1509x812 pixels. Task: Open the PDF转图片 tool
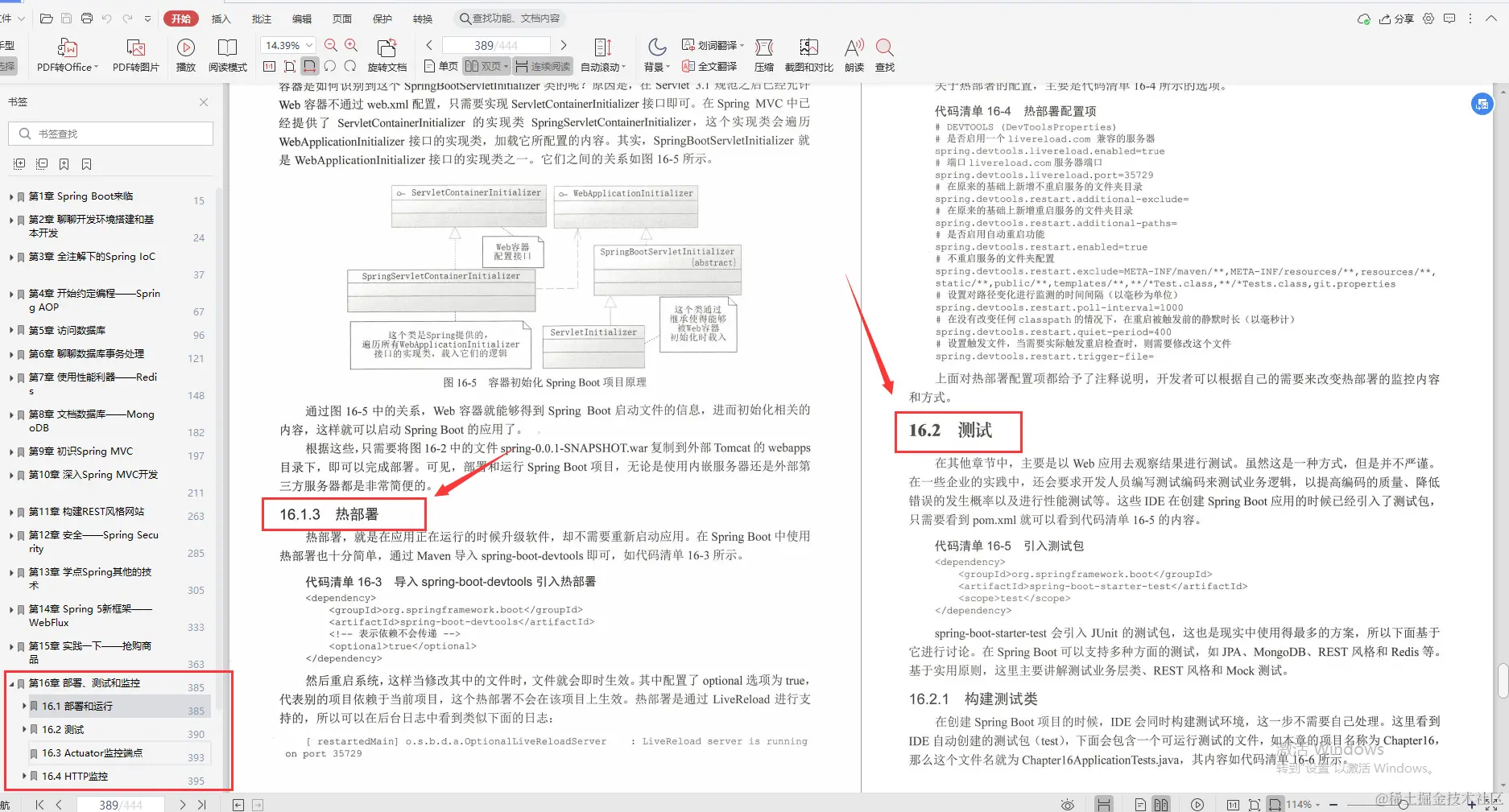134,54
